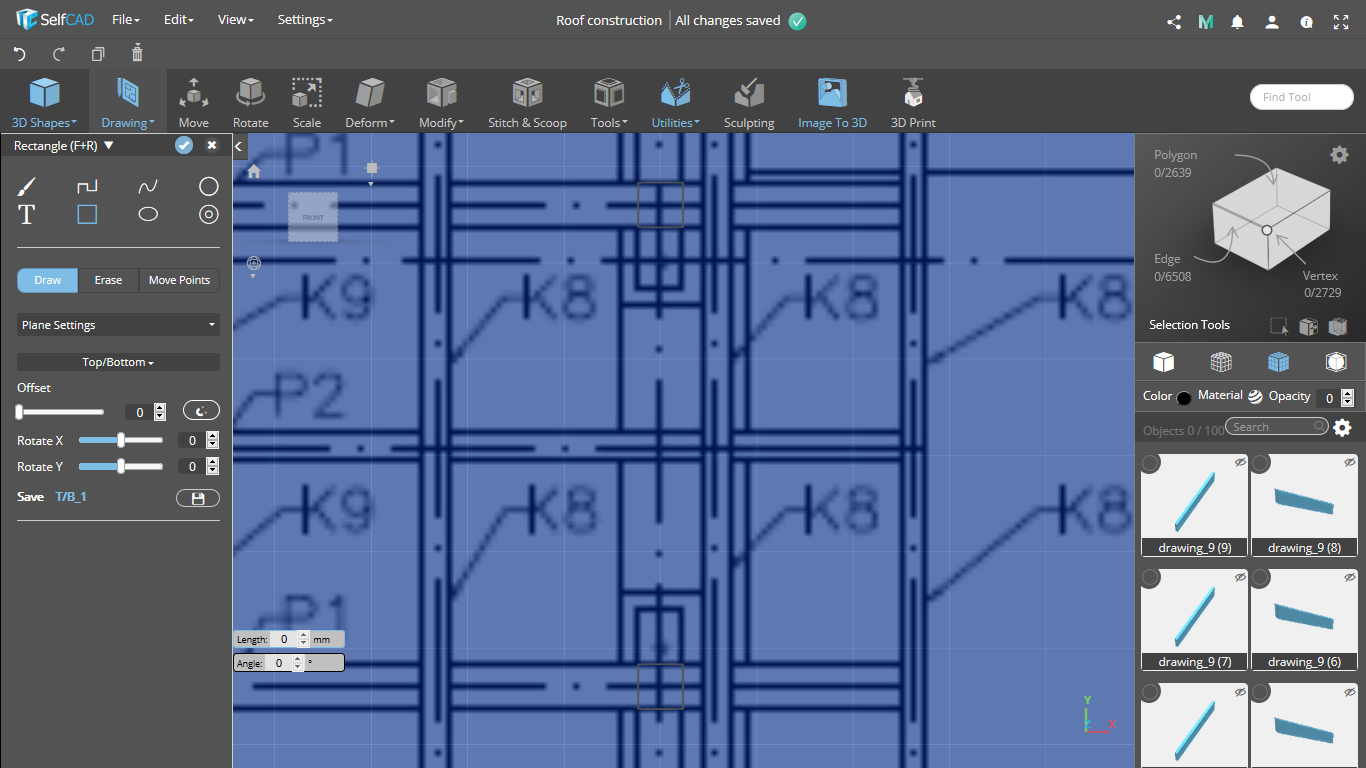This screenshot has height=768, width=1366.
Task: Open the 3D Print tool
Action: point(913,103)
